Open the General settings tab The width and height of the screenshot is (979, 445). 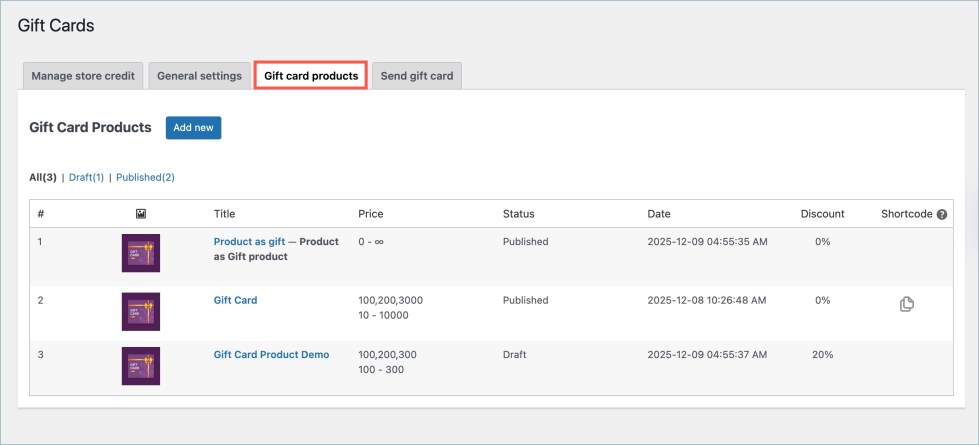[x=199, y=76]
